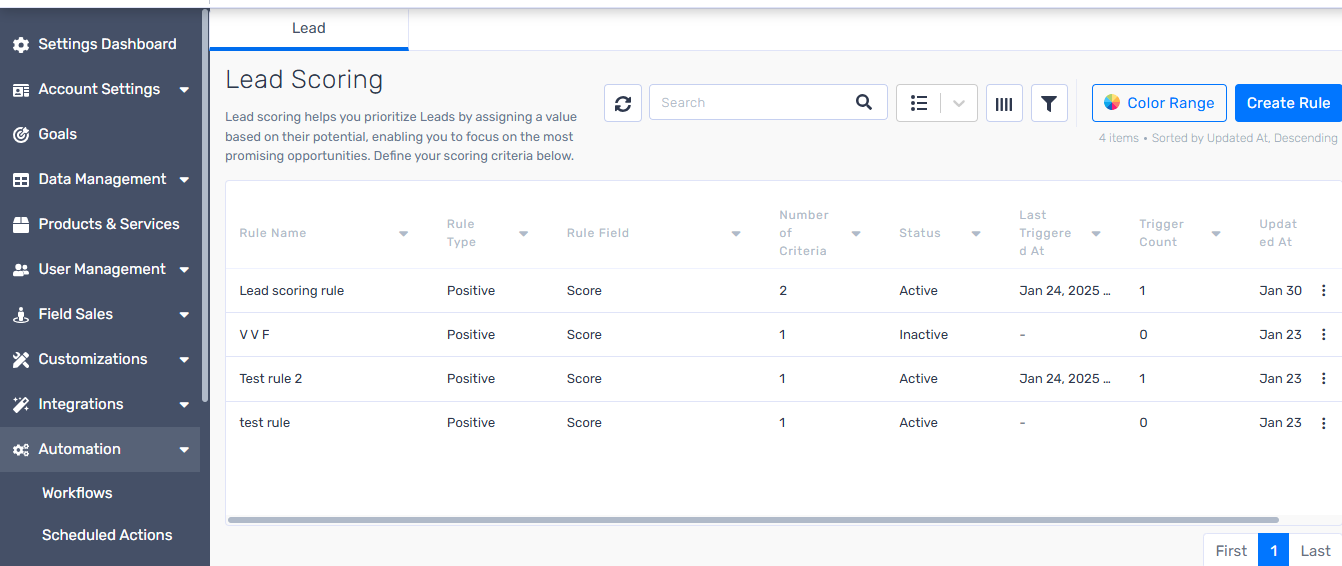Go to the Last page link
The image size is (1342, 566).
coord(1315,550)
